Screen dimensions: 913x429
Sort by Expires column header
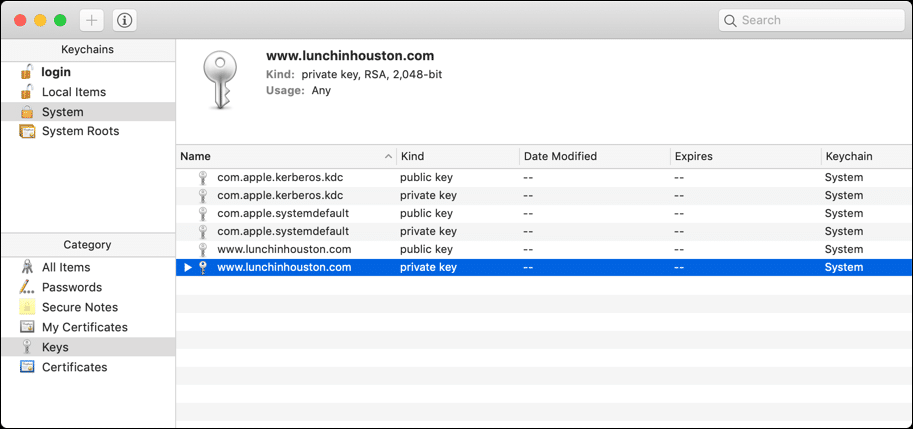[x=744, y=156]
